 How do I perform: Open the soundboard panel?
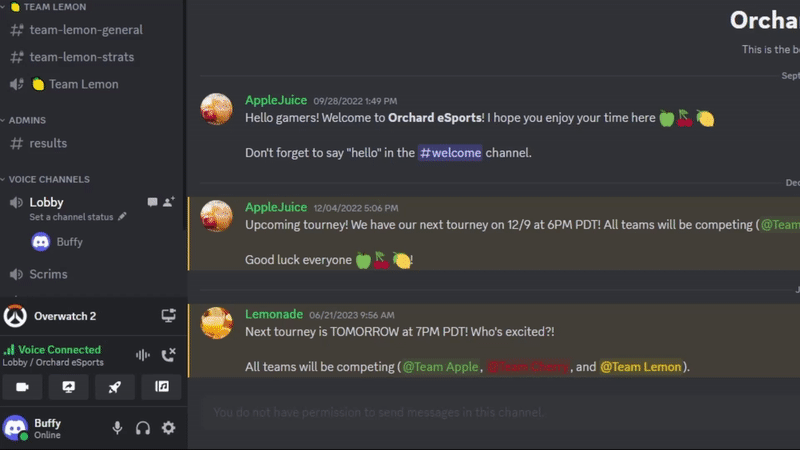click(x=161, y=387)
